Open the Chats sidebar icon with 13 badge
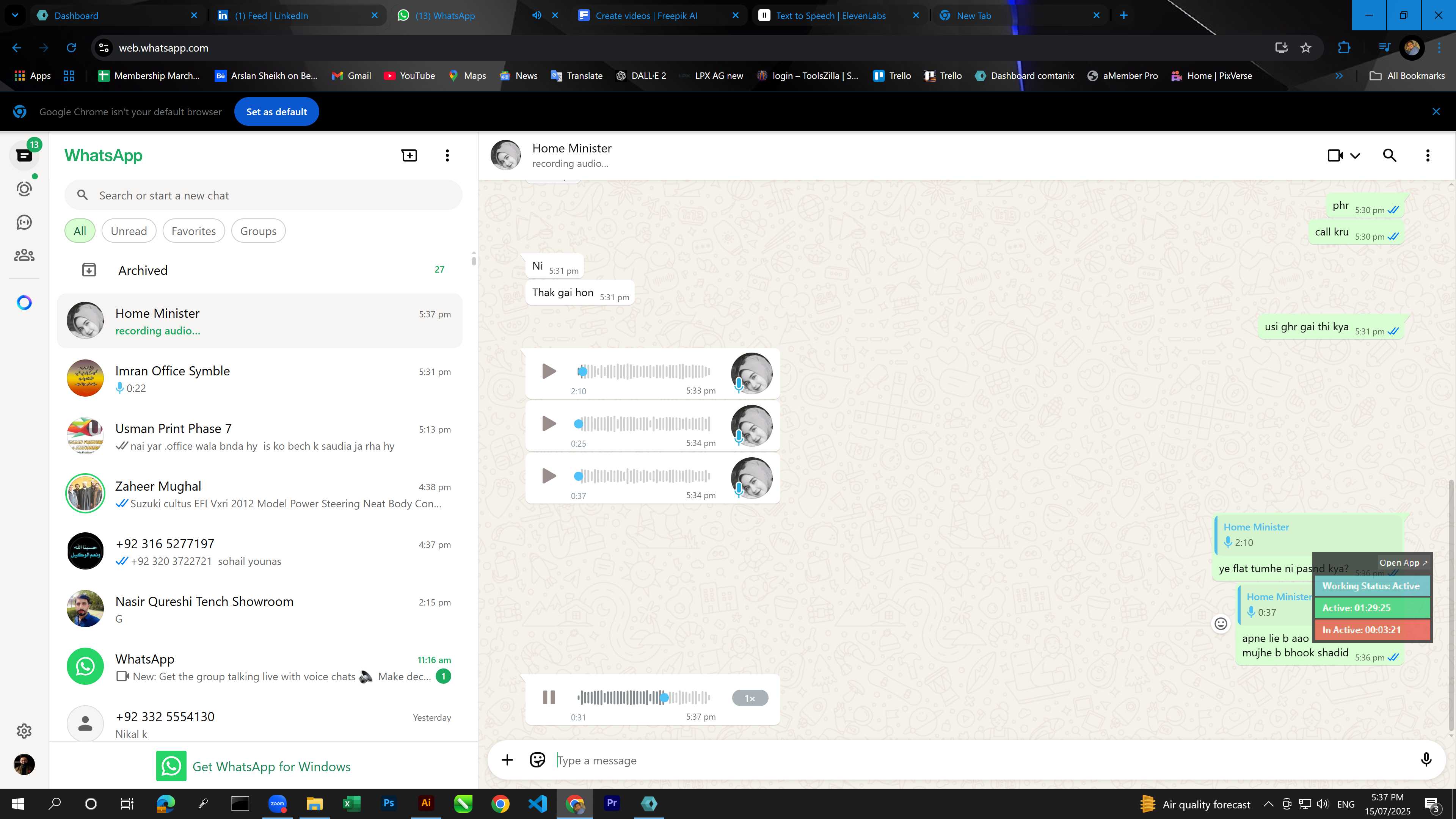 click(x=24, y=155)
